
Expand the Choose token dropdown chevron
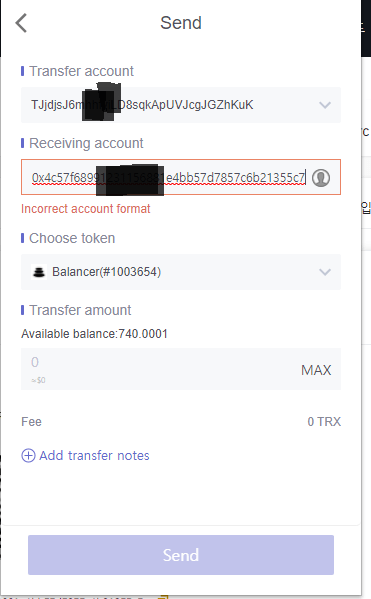pos(325,272)
